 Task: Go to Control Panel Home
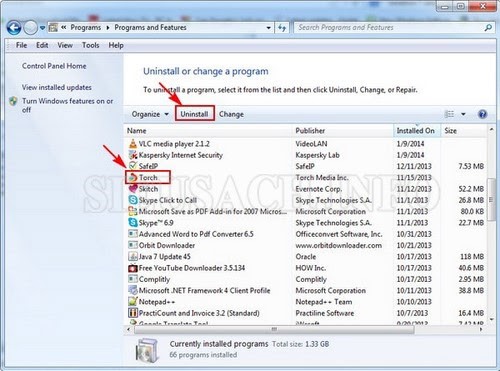coord(54,66)
